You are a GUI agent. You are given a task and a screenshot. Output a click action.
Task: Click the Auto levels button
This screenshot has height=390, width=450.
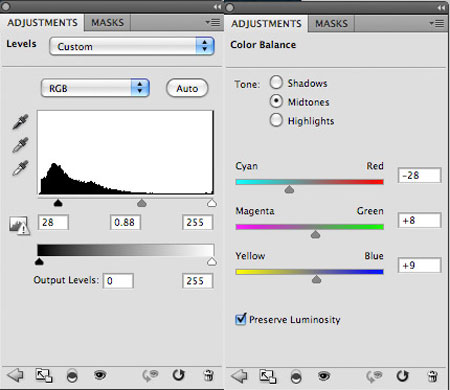187,88
